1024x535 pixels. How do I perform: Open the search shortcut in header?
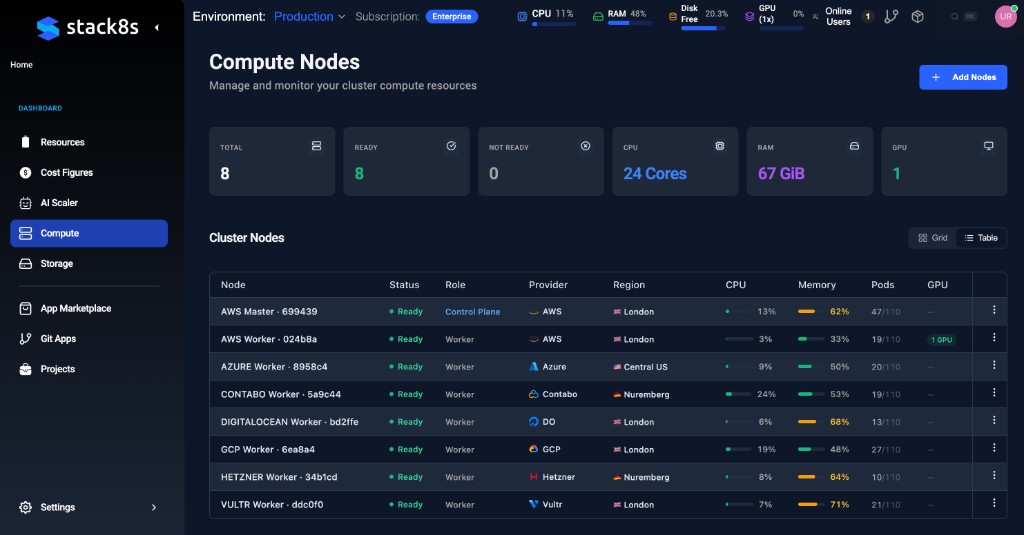(963, 17)
